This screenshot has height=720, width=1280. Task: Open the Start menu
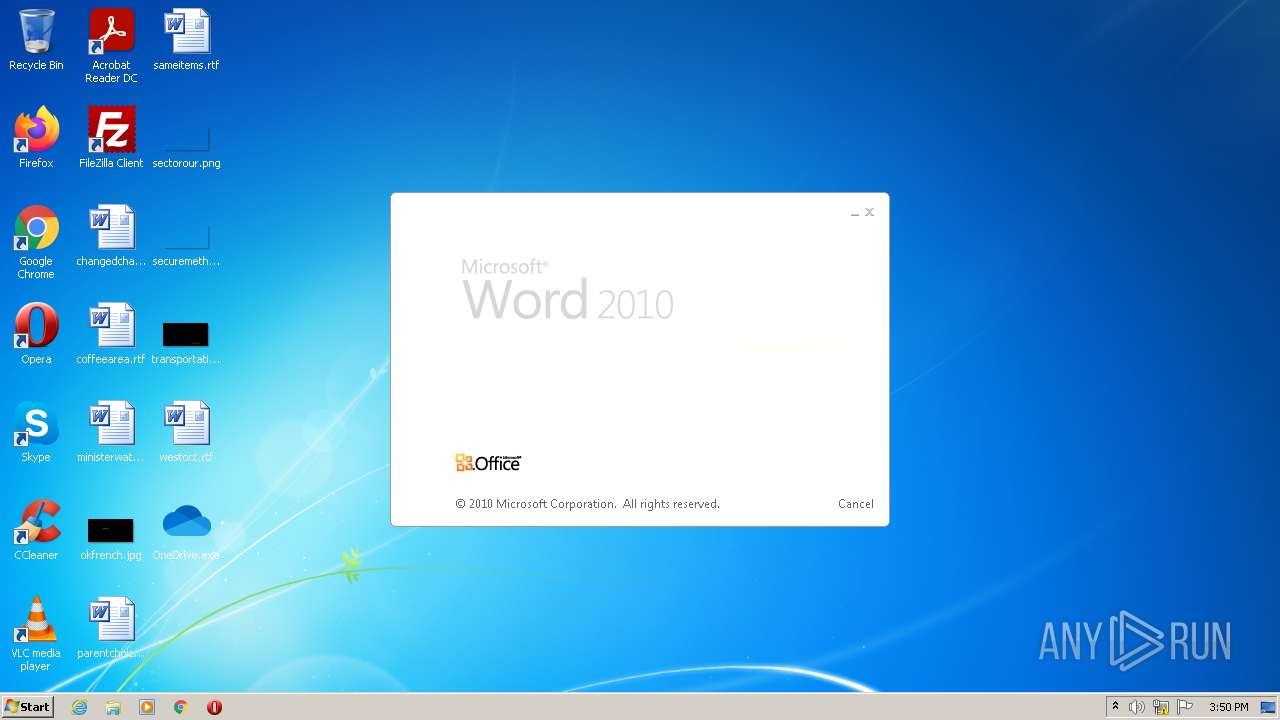coord(27,707)
